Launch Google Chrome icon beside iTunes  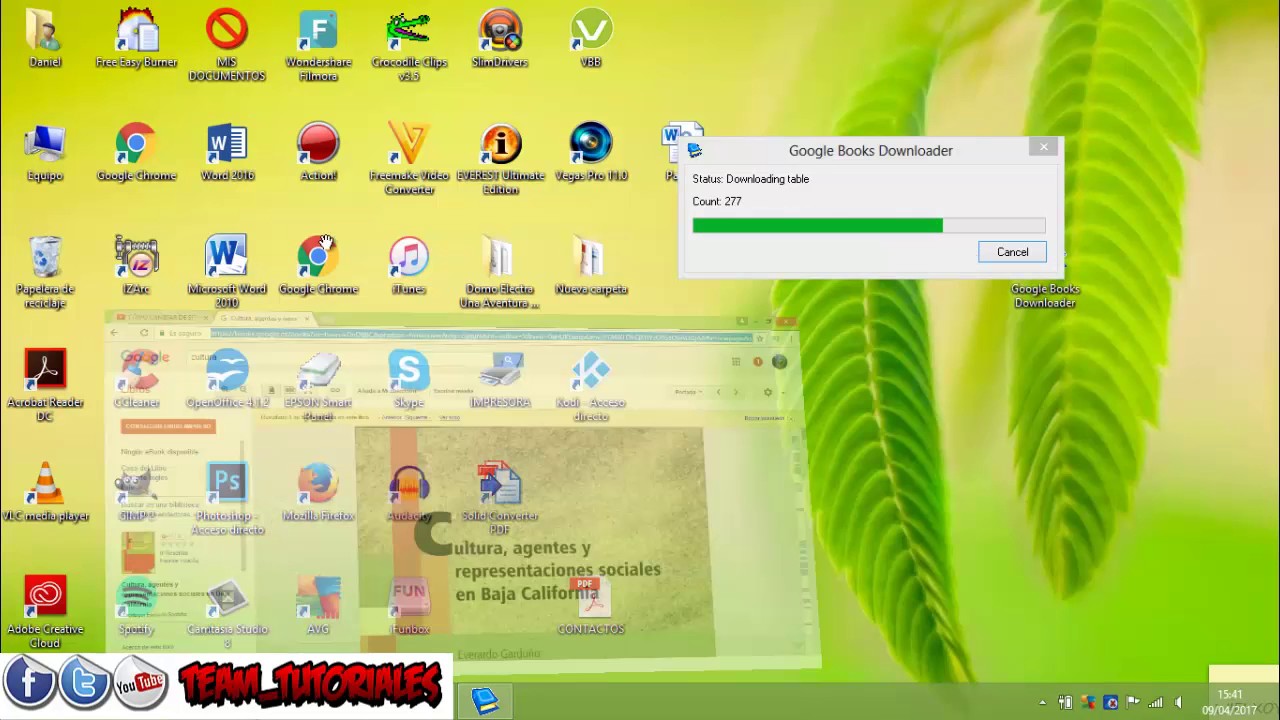coord(318,265)
